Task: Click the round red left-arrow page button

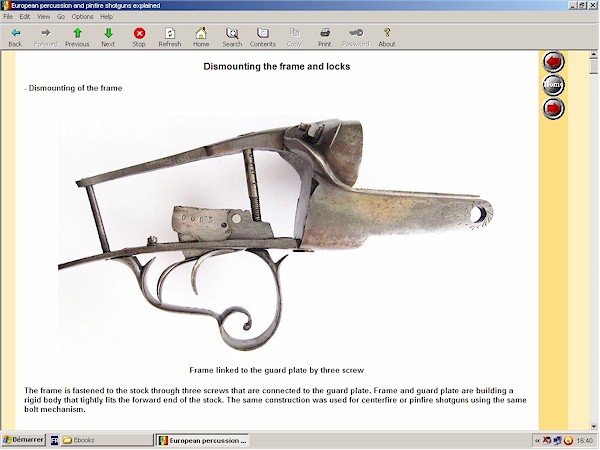Action: pyautogui.click(x=553, y=61)
